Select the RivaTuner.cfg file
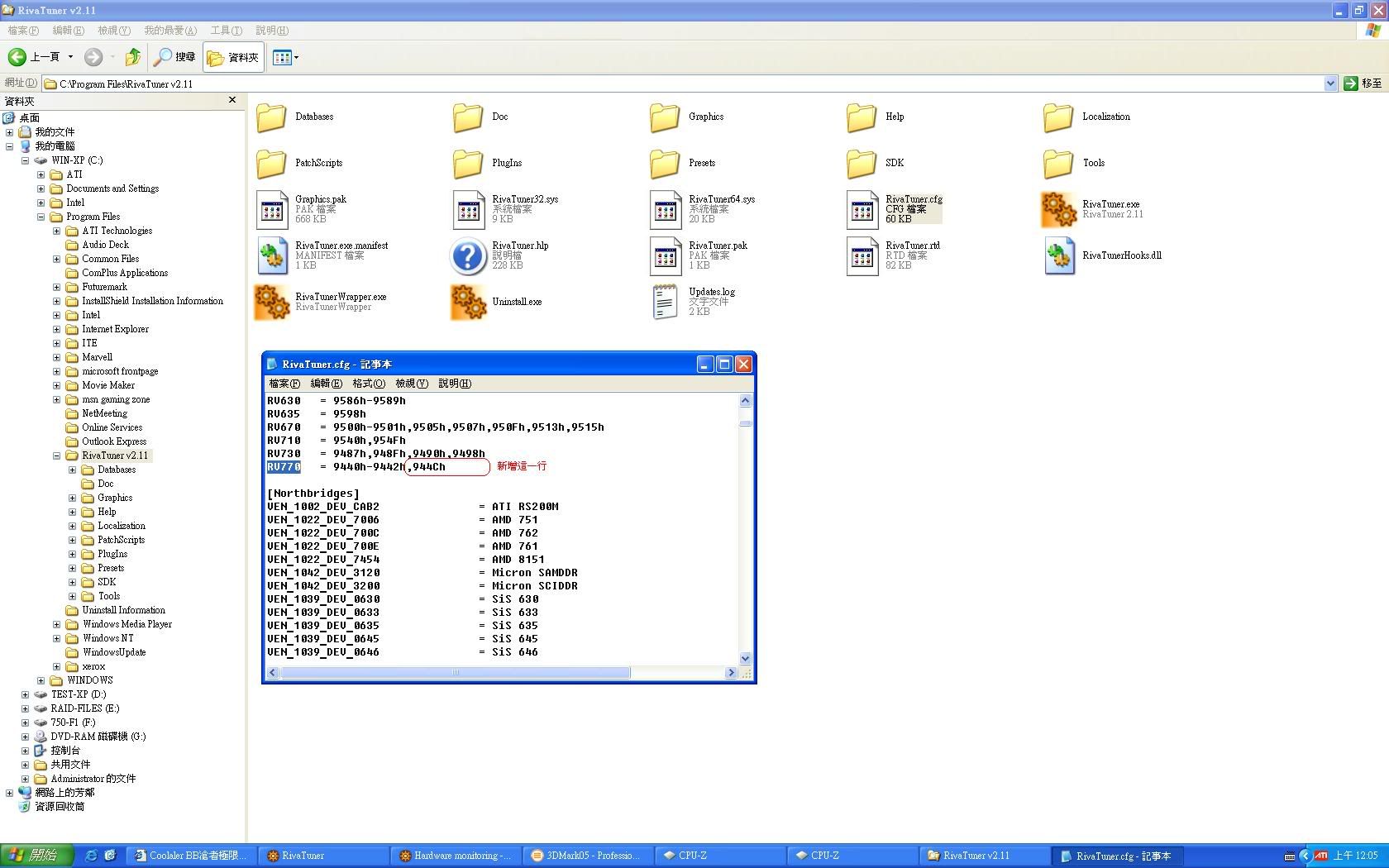Screen dimensions: 1389x868 click(x=862, y=210)
